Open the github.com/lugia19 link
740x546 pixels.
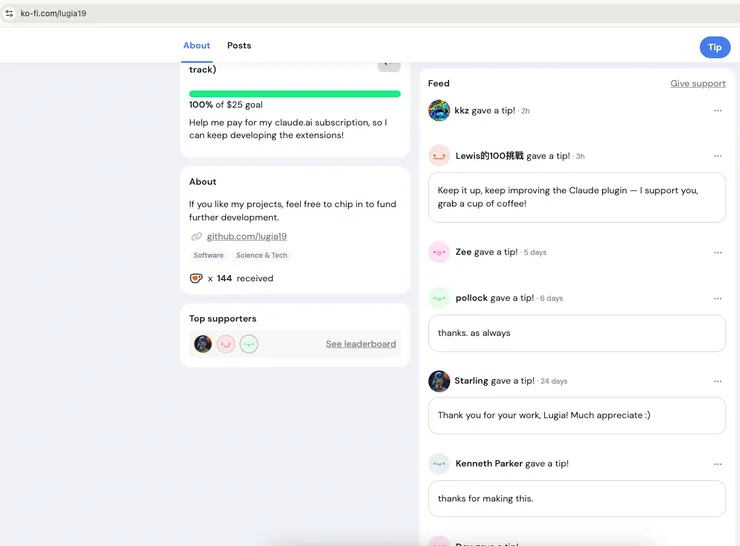click(247, 236)
